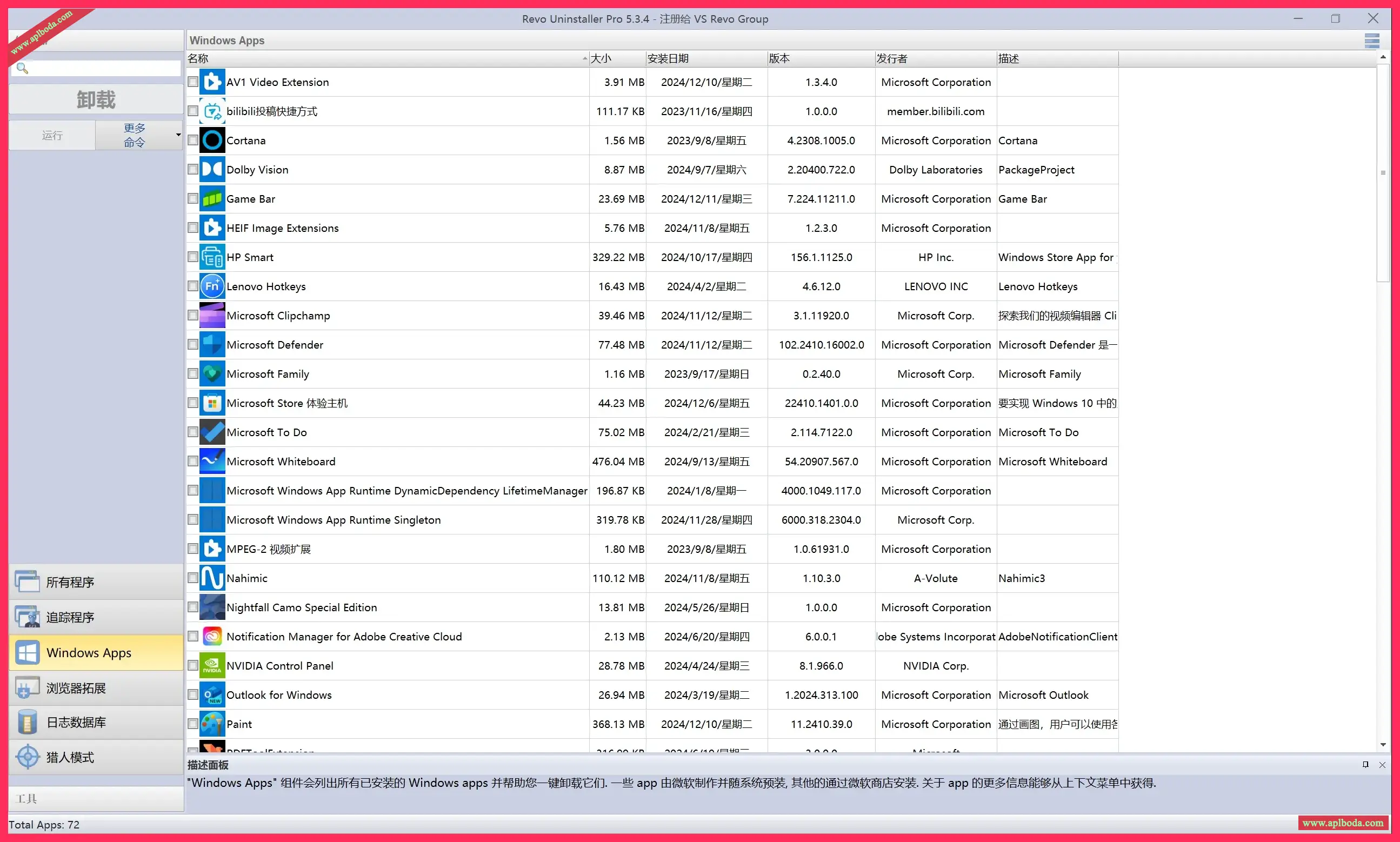
Task: Click the Game Bar green icon
Action: (x=212, y=199)
